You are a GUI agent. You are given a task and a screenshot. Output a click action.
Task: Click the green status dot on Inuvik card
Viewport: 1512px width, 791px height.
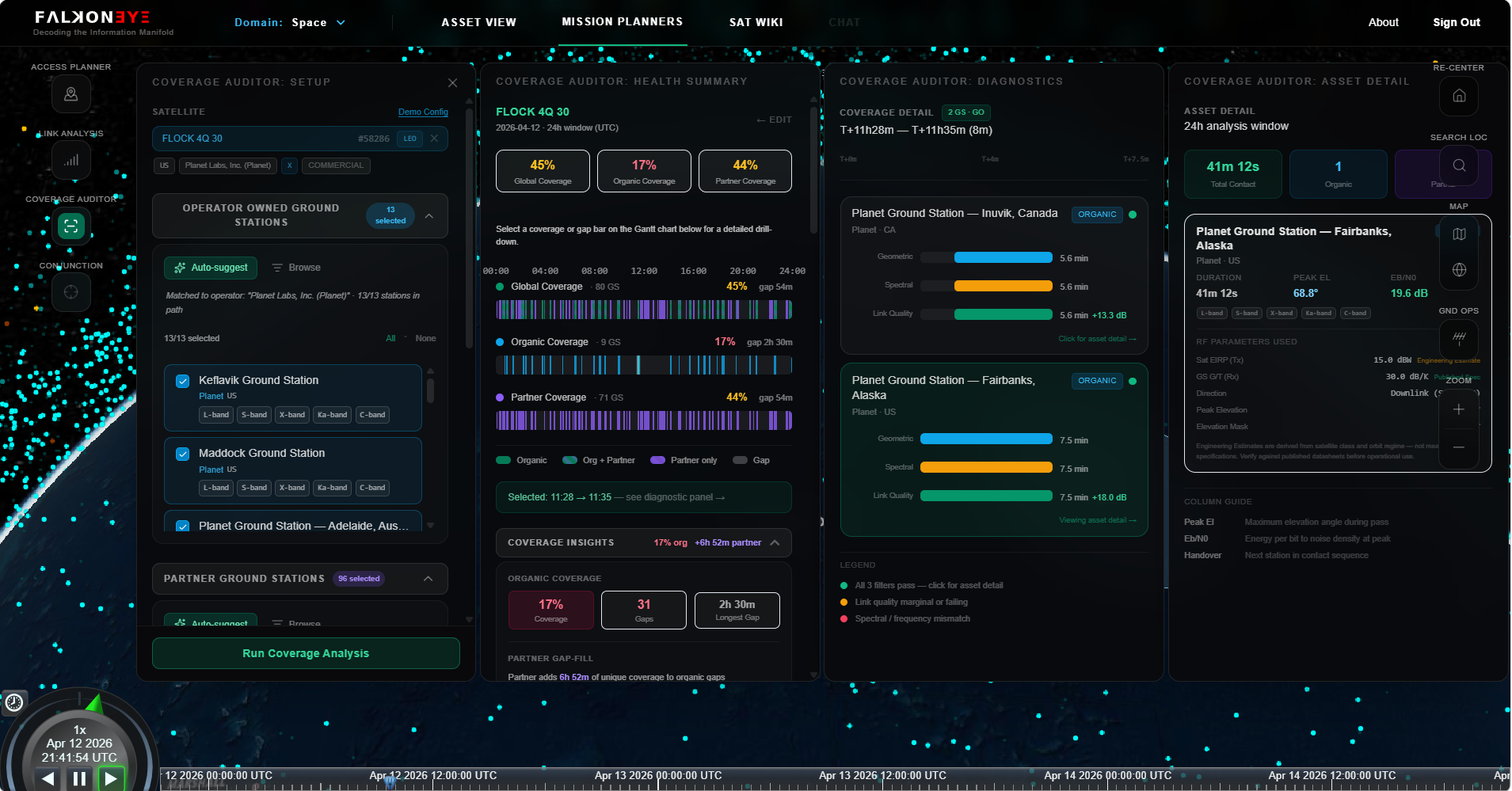pyautogui.click(x=1133, y=215)
